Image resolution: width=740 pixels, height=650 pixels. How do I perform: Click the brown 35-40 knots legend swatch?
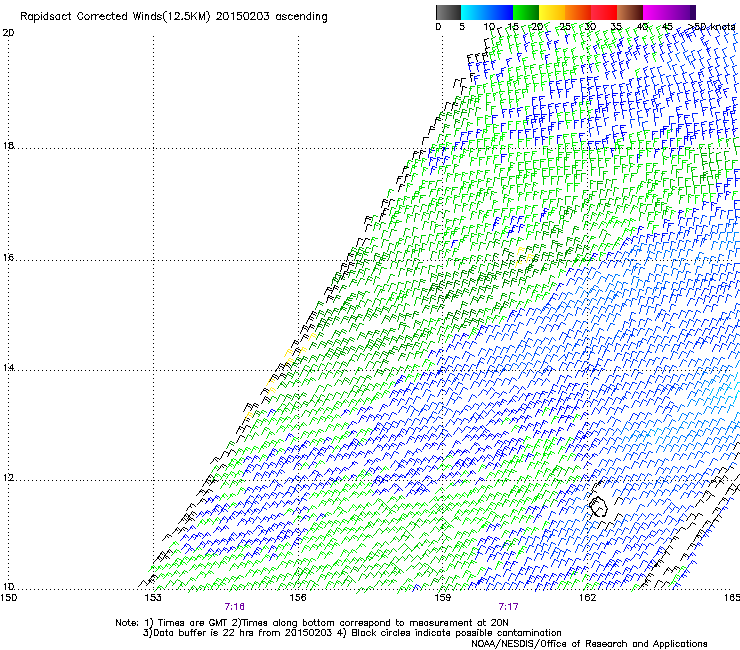[630, 12]
